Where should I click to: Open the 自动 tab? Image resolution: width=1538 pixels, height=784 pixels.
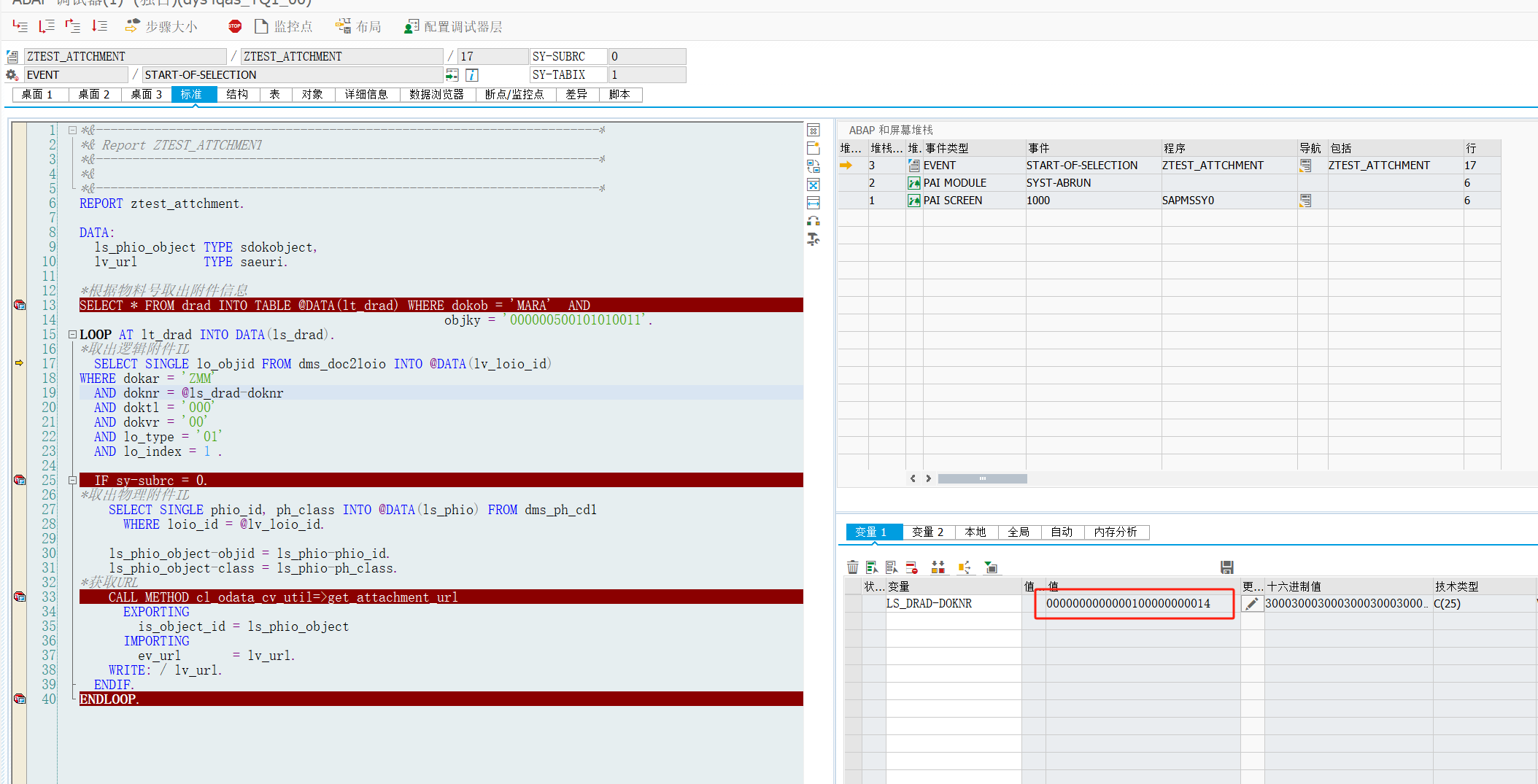(x=1062, y=532)
